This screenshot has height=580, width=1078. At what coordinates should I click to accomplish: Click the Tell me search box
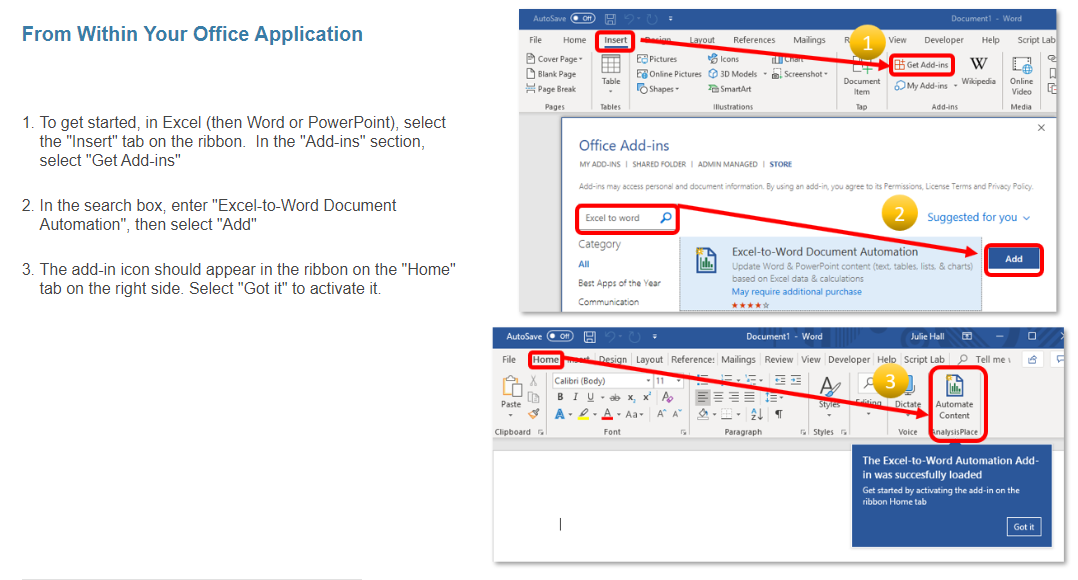pyautogui.click(x=985, y=359)
